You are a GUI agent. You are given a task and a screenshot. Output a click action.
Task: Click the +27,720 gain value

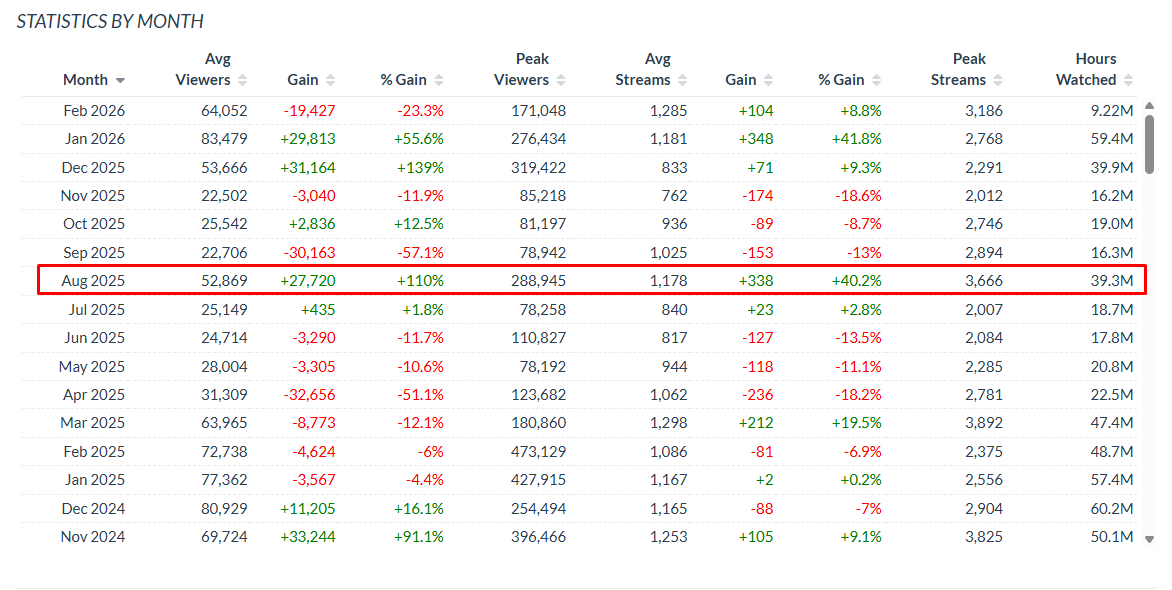308,281
